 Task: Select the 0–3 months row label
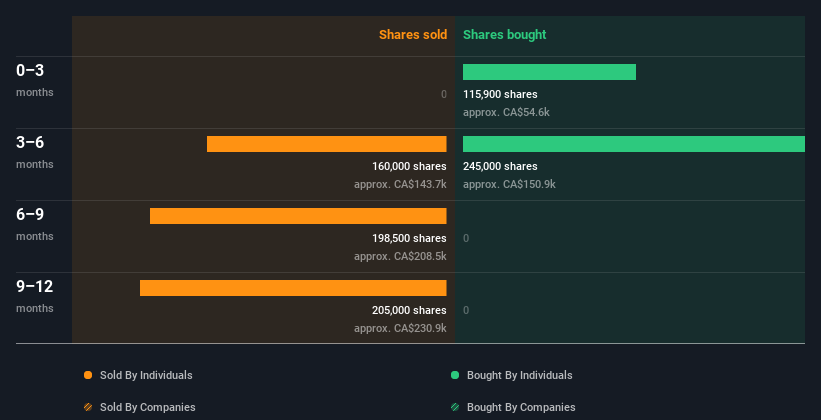coord(31,70)
